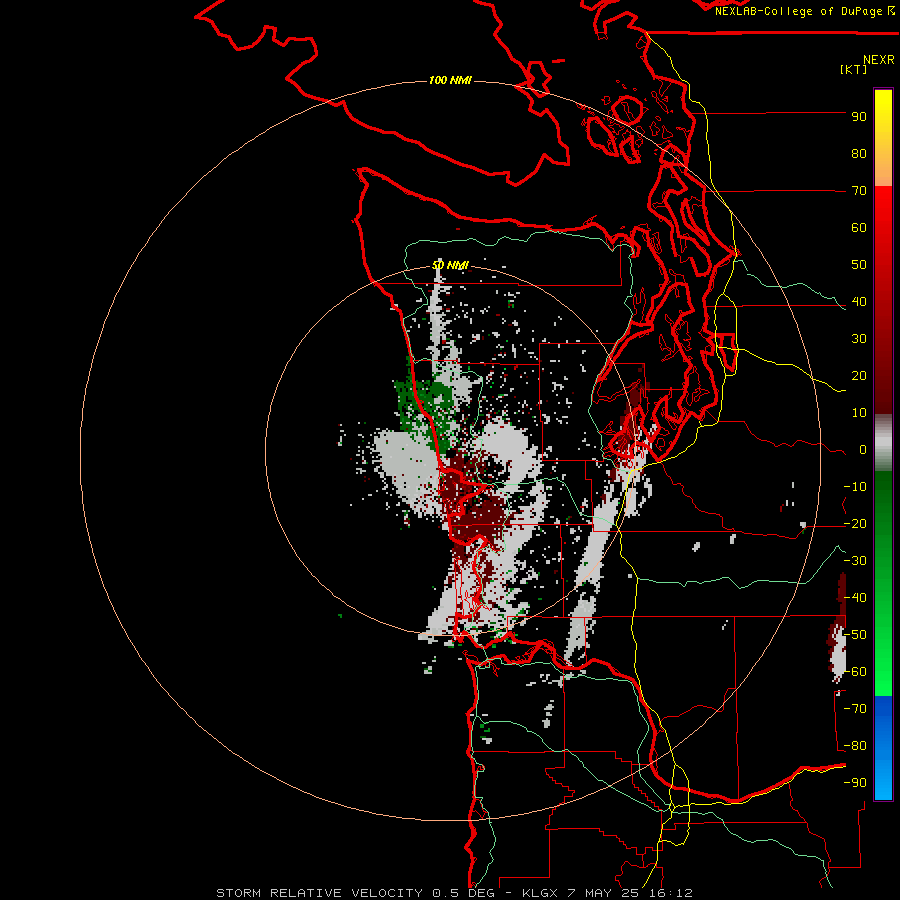Select the -30 knot scale label
This screenshot has height=900, width=900.
[x=855, y=561]
